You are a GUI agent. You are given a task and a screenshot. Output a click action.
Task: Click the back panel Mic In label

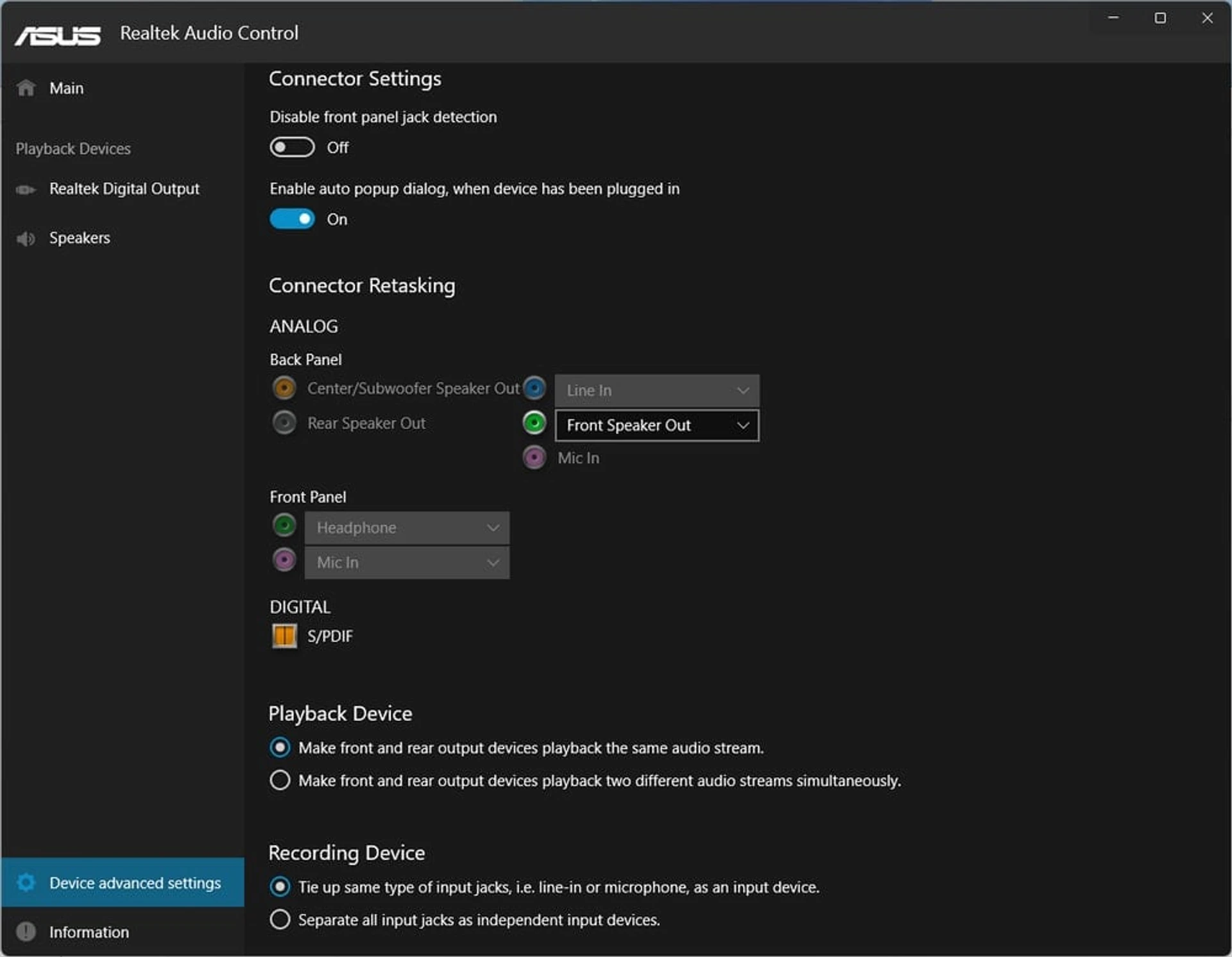(x=578, y=458)
